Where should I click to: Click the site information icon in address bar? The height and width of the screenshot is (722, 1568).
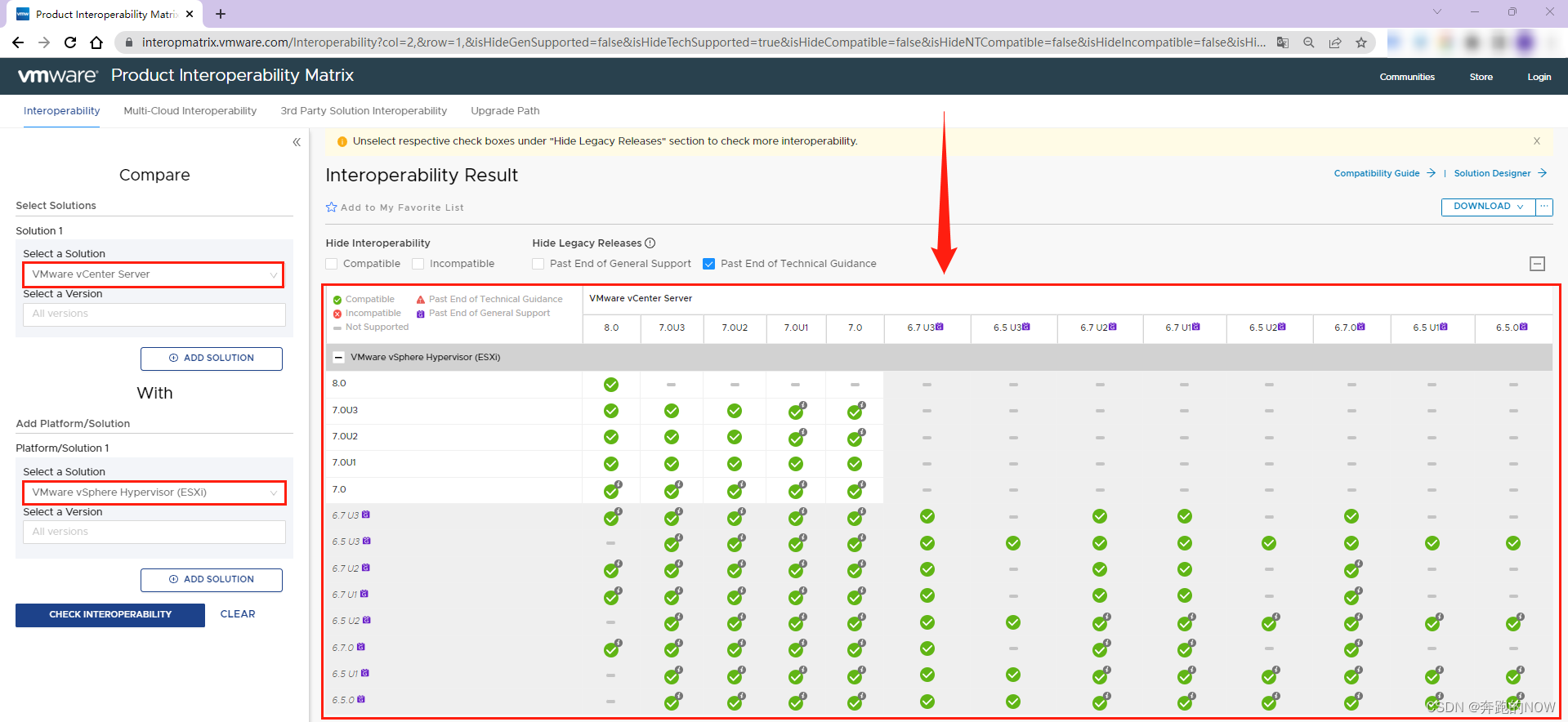coord(127,42)
